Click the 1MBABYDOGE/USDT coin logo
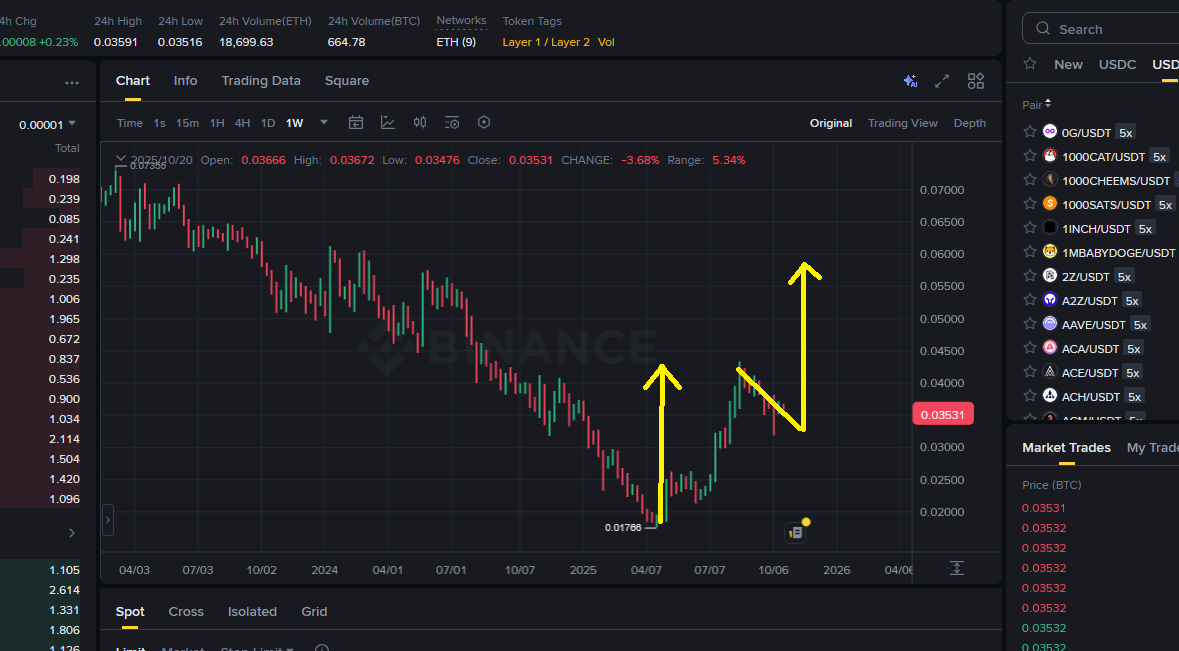The width and height of the screenshot is (1179, 651). (x=1050, y=252)
